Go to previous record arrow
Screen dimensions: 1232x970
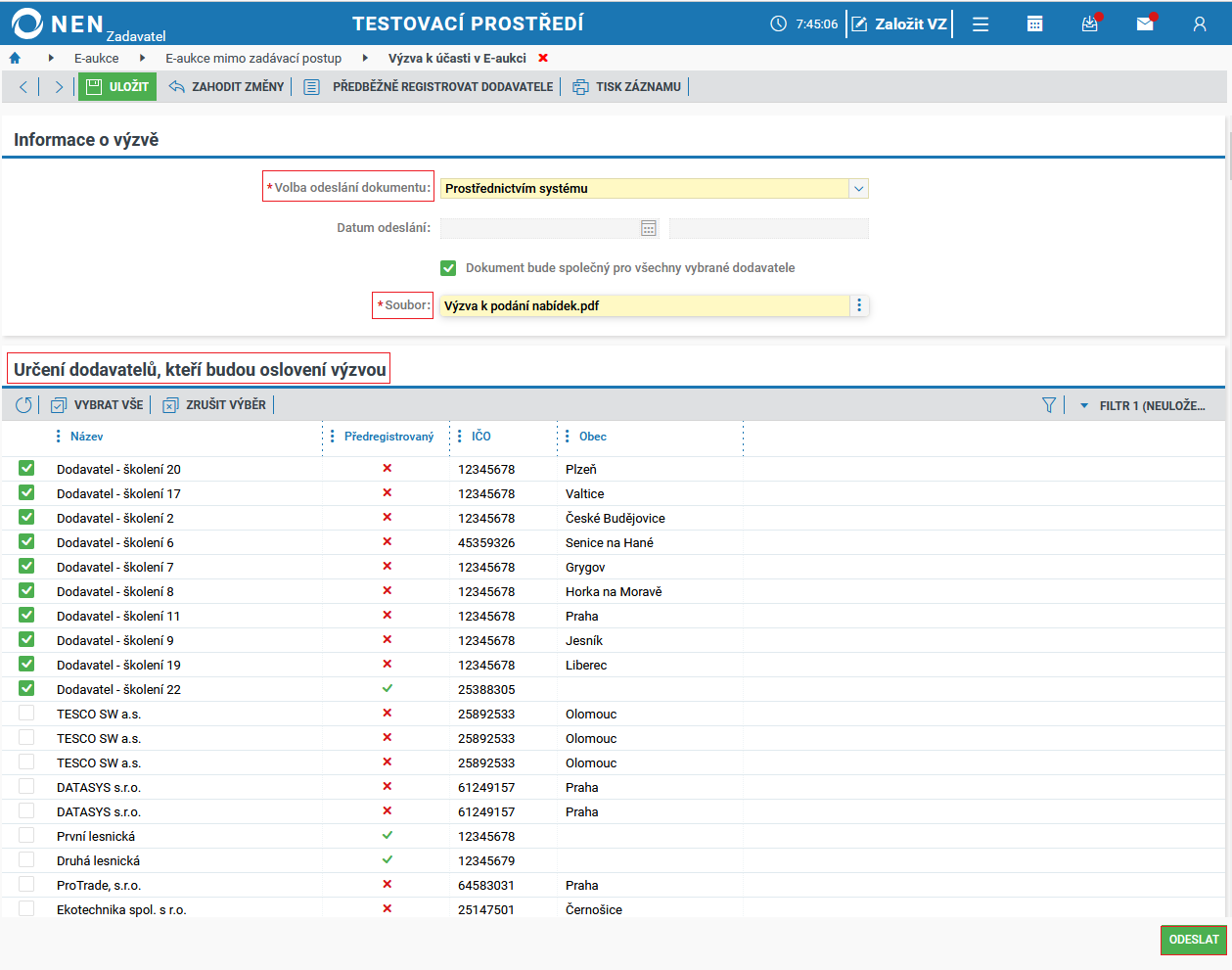pos(23,87)
